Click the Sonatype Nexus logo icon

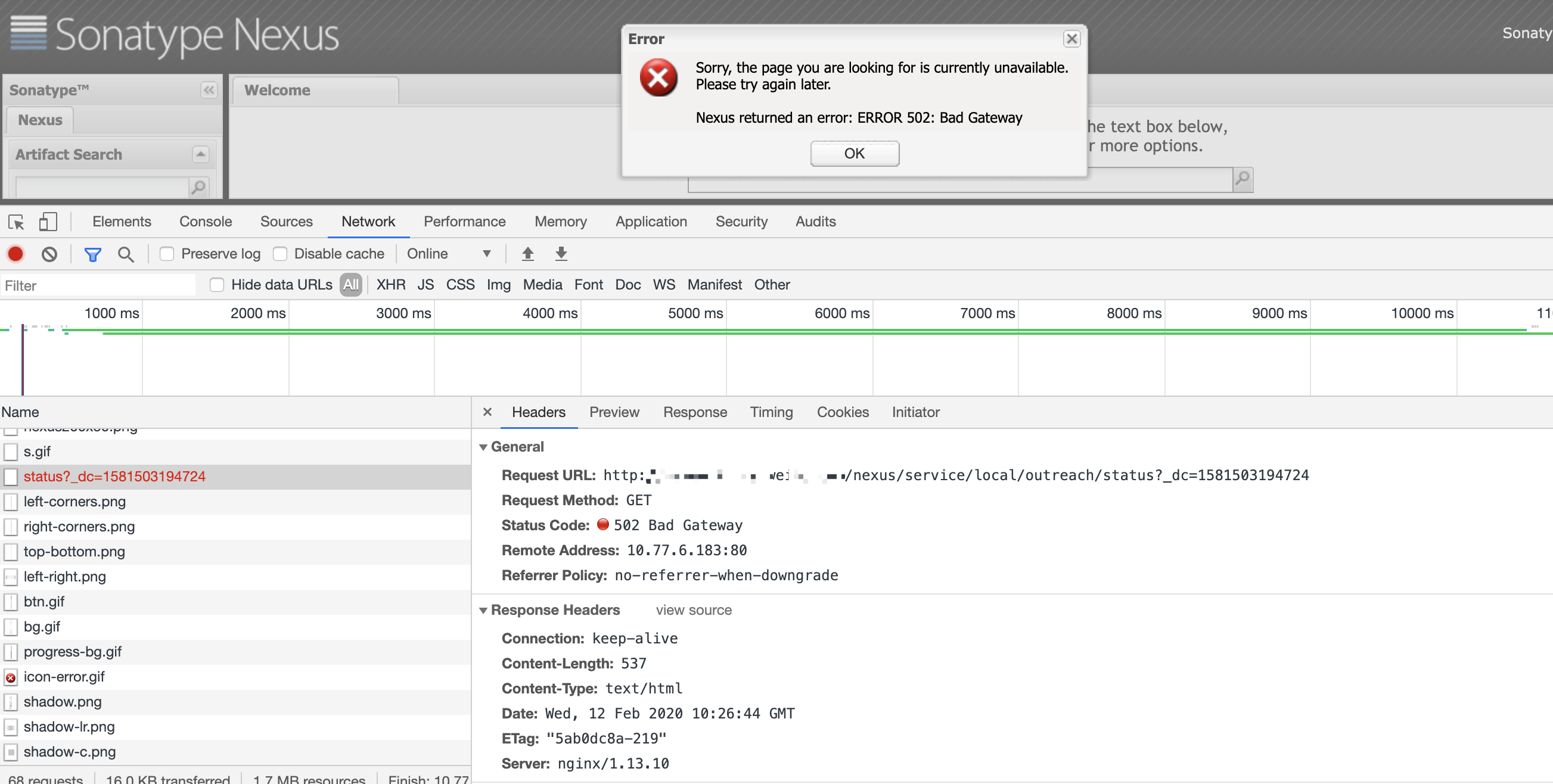pyautogui.click(x=29, y=33)
